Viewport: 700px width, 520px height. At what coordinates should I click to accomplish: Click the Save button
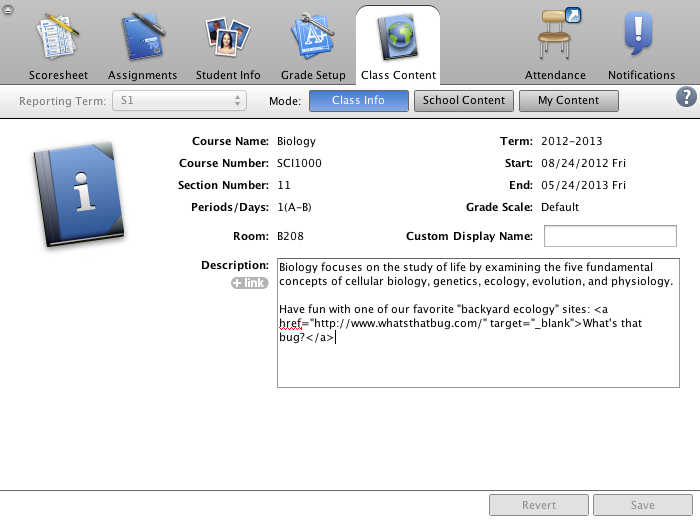pos(643,505)
